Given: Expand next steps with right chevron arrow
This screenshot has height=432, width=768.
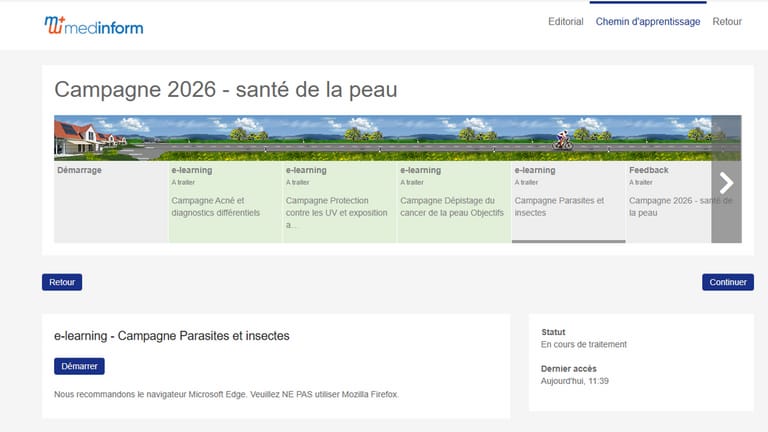Looking at the screenshot, I should 726,183.
